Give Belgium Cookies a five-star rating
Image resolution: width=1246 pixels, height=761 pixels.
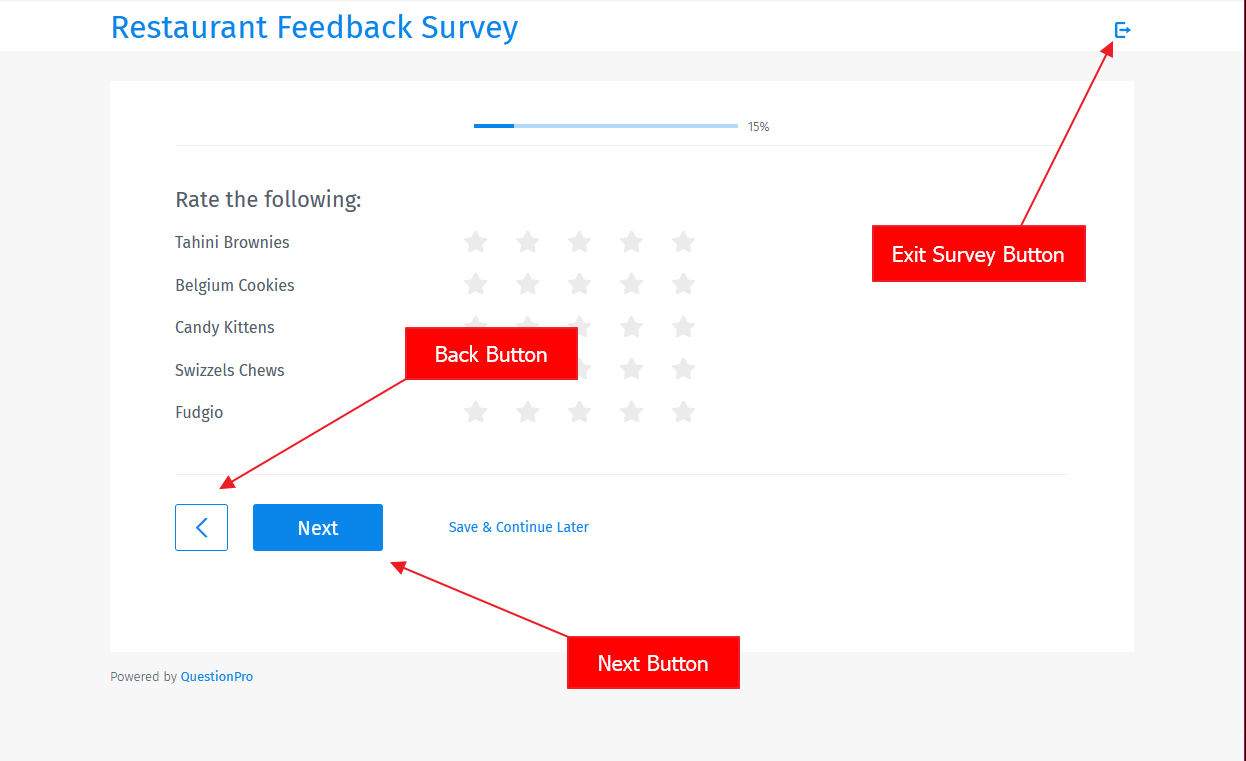[x=683, y=284]
